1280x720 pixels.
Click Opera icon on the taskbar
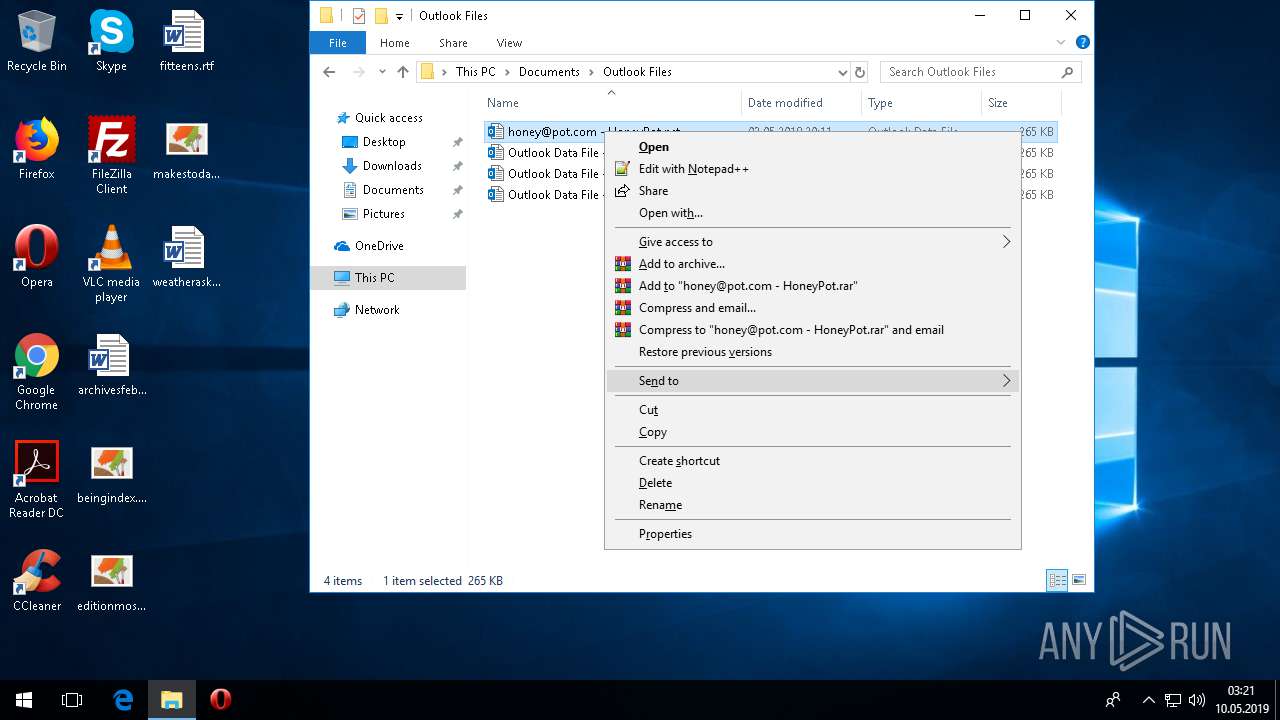(221, 700)
